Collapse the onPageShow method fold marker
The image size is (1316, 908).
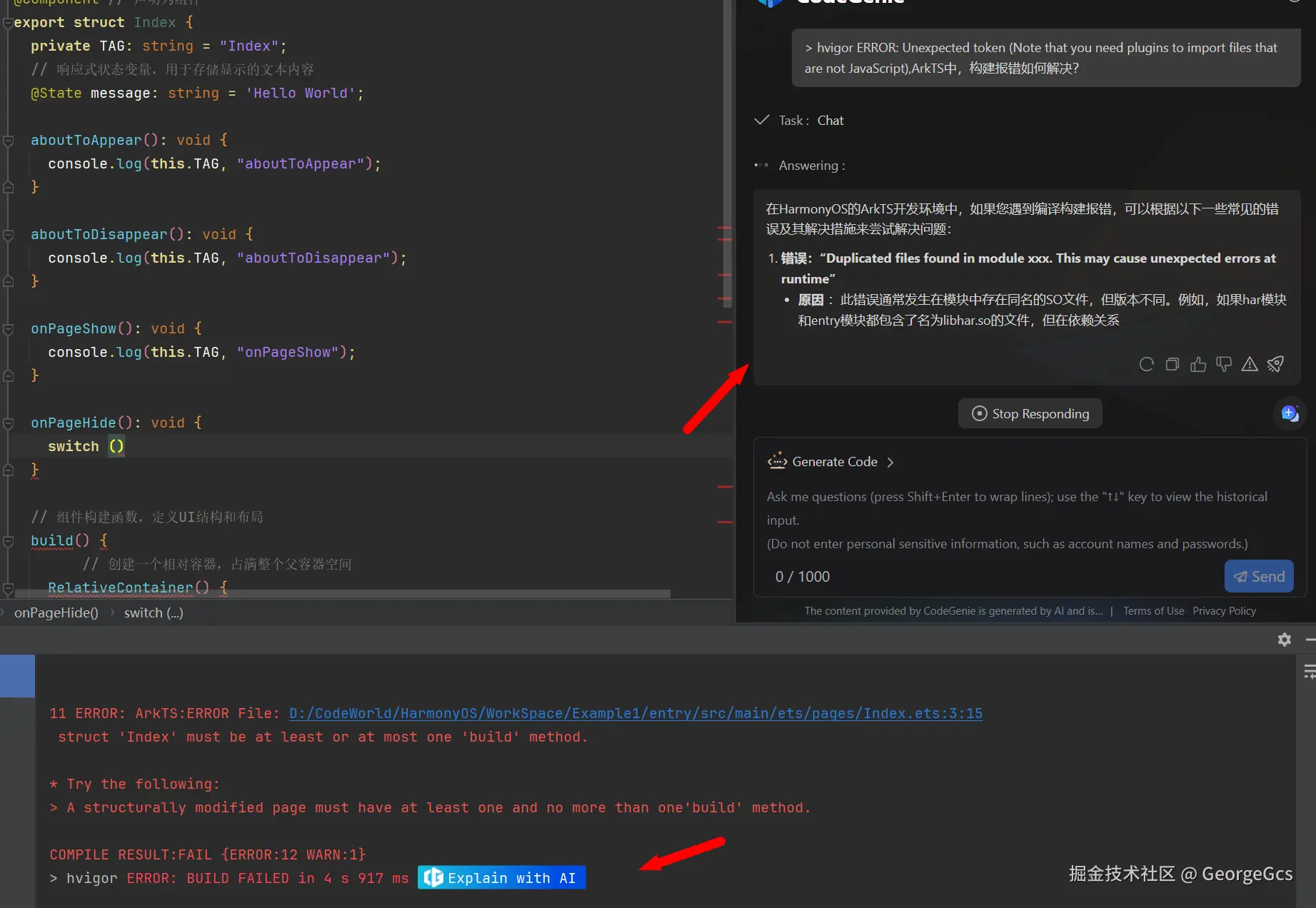click(x=9, y=329)
